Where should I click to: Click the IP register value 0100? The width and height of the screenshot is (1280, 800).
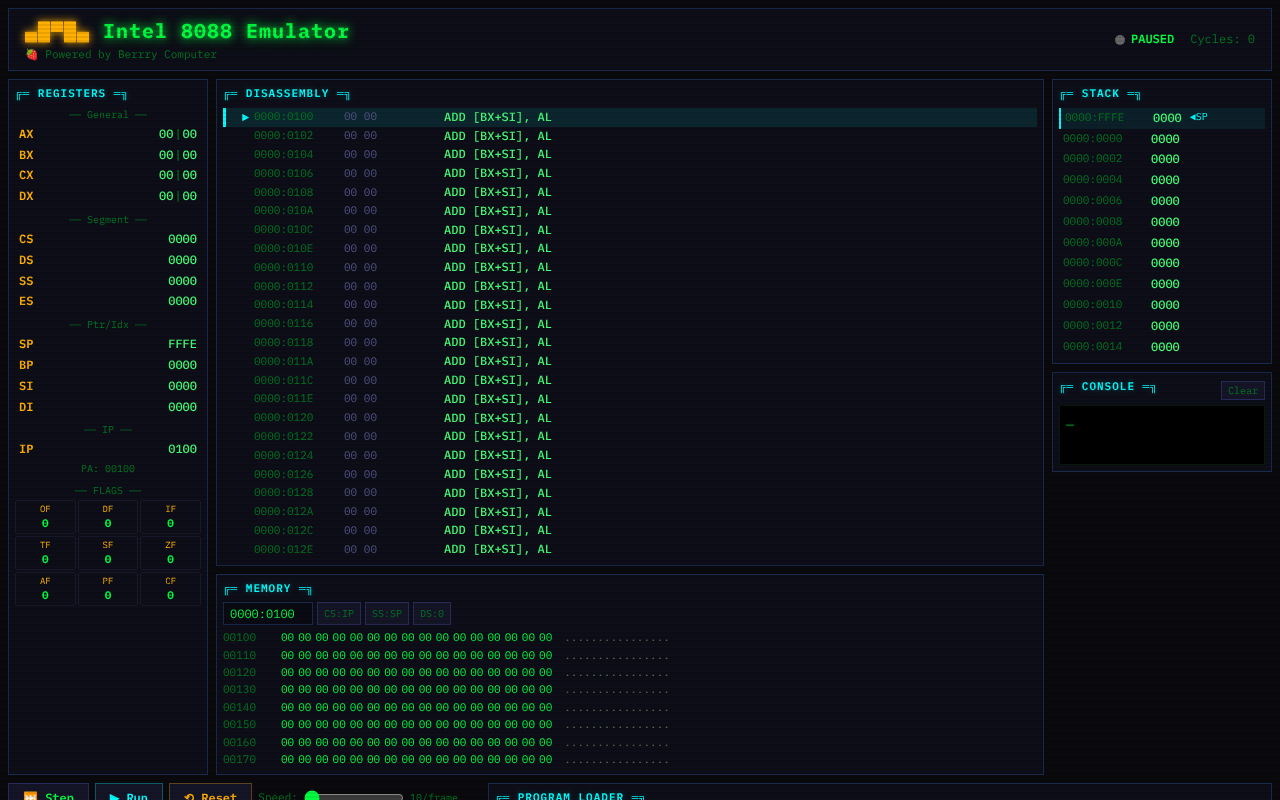coord(182,449)
